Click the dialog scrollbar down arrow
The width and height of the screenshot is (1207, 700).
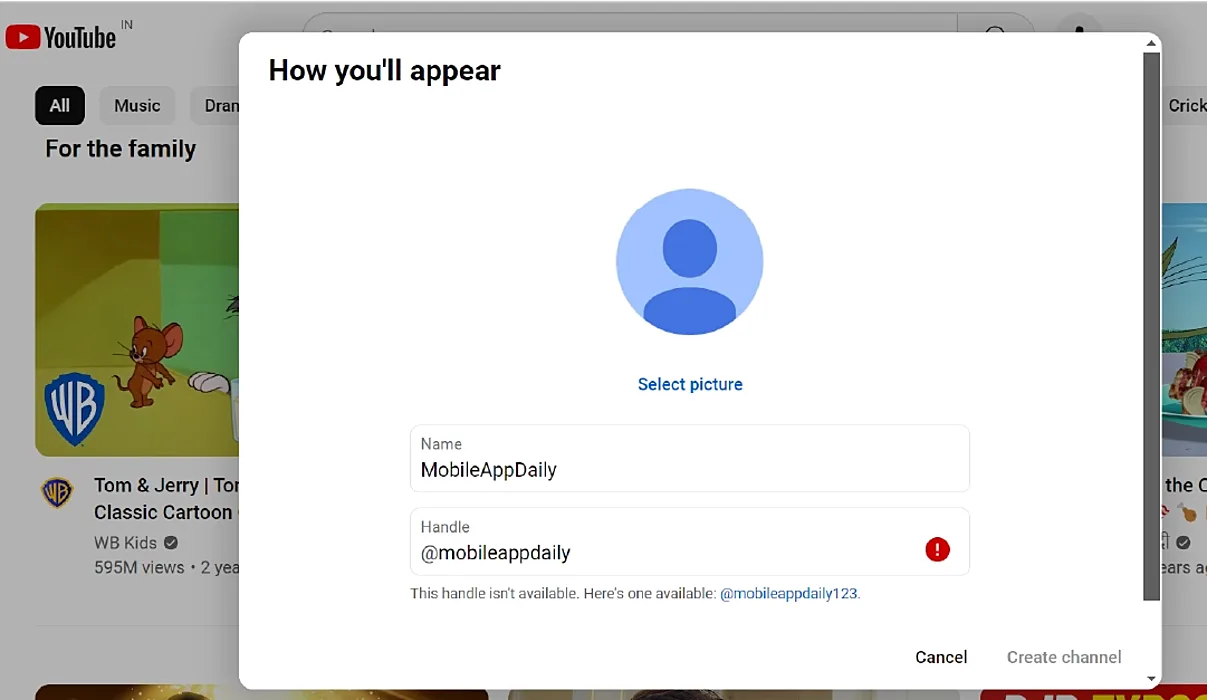(x=1152, y=679)
